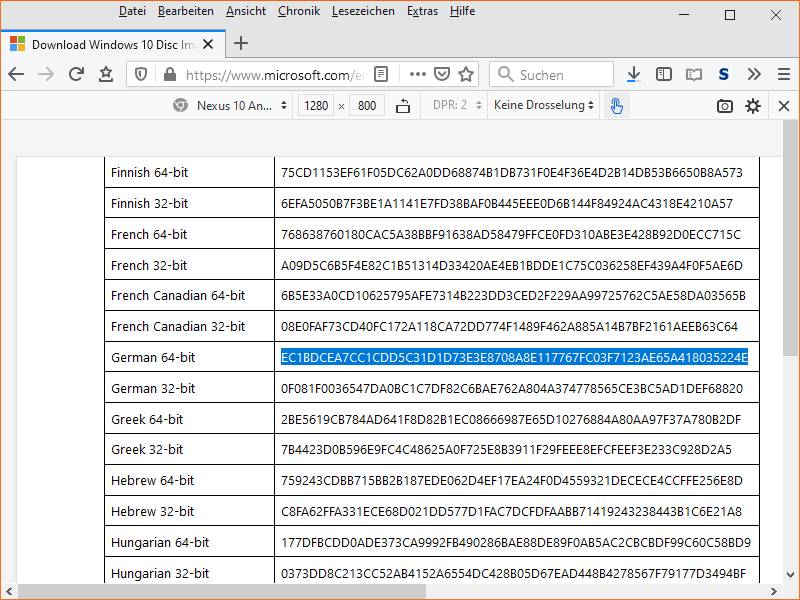Image resolution: width=800 pixels, height=600 pixels.
Task: Open the library book icon
Action: 692,73
